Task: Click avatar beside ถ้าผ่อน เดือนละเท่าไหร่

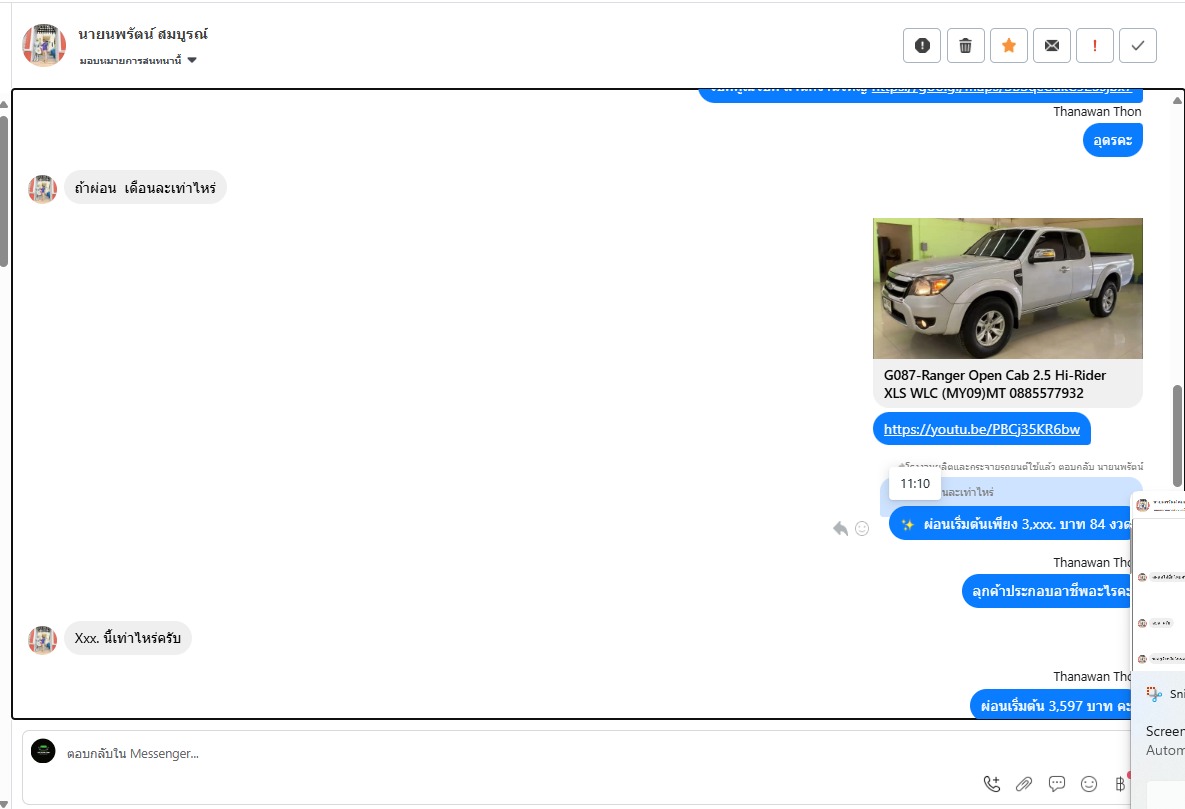Action: click(42, 189)
